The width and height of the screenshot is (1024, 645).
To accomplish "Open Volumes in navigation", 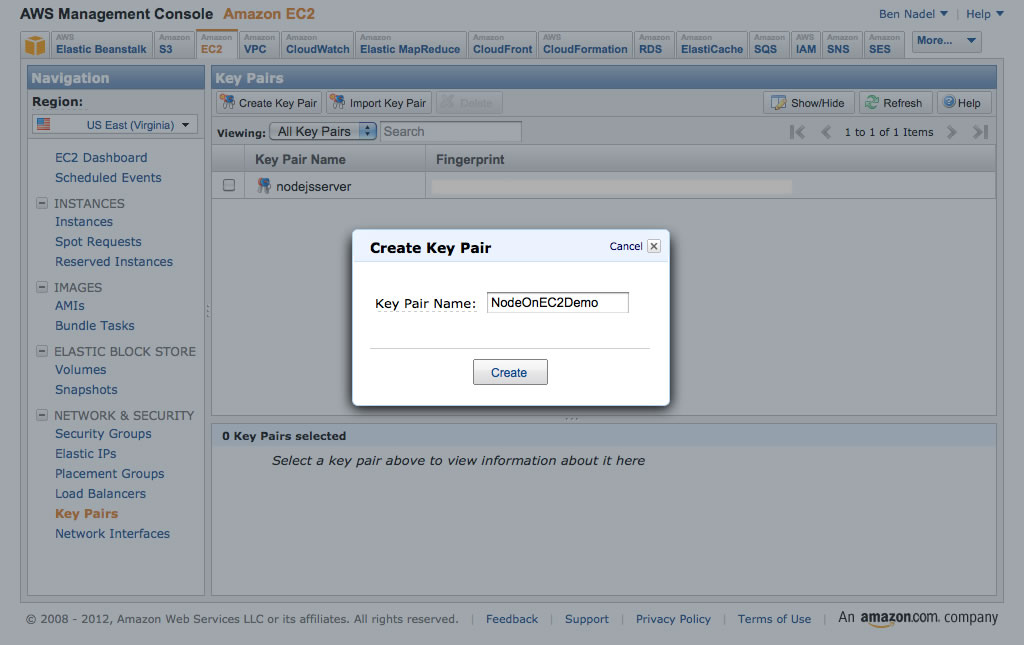I will tap(80, 370).
